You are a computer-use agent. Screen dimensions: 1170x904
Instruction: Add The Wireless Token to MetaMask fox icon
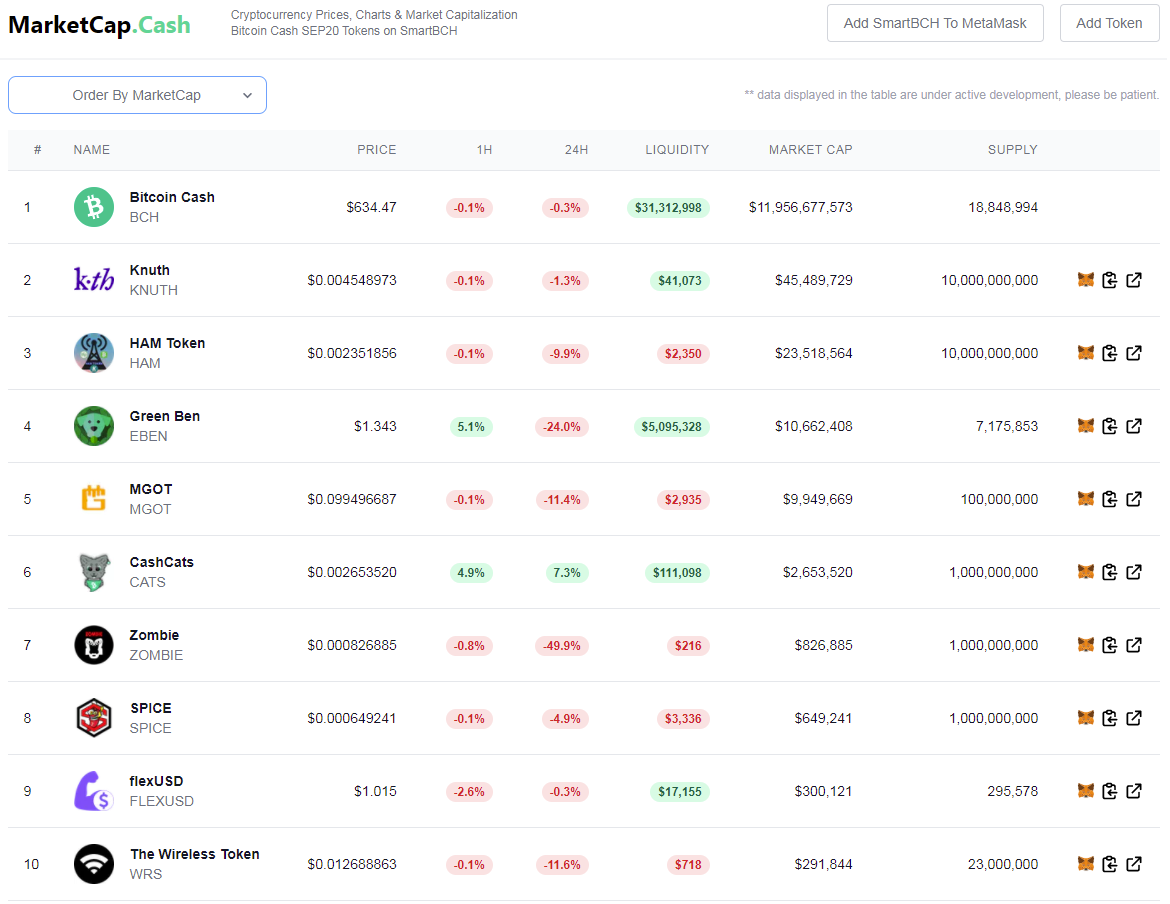[x=1086, y=865]
